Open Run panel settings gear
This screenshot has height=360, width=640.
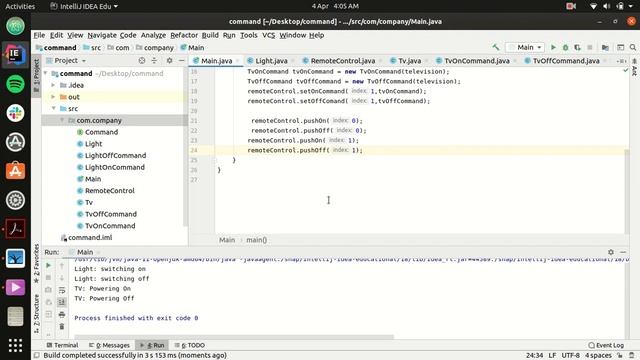[611, 252]
